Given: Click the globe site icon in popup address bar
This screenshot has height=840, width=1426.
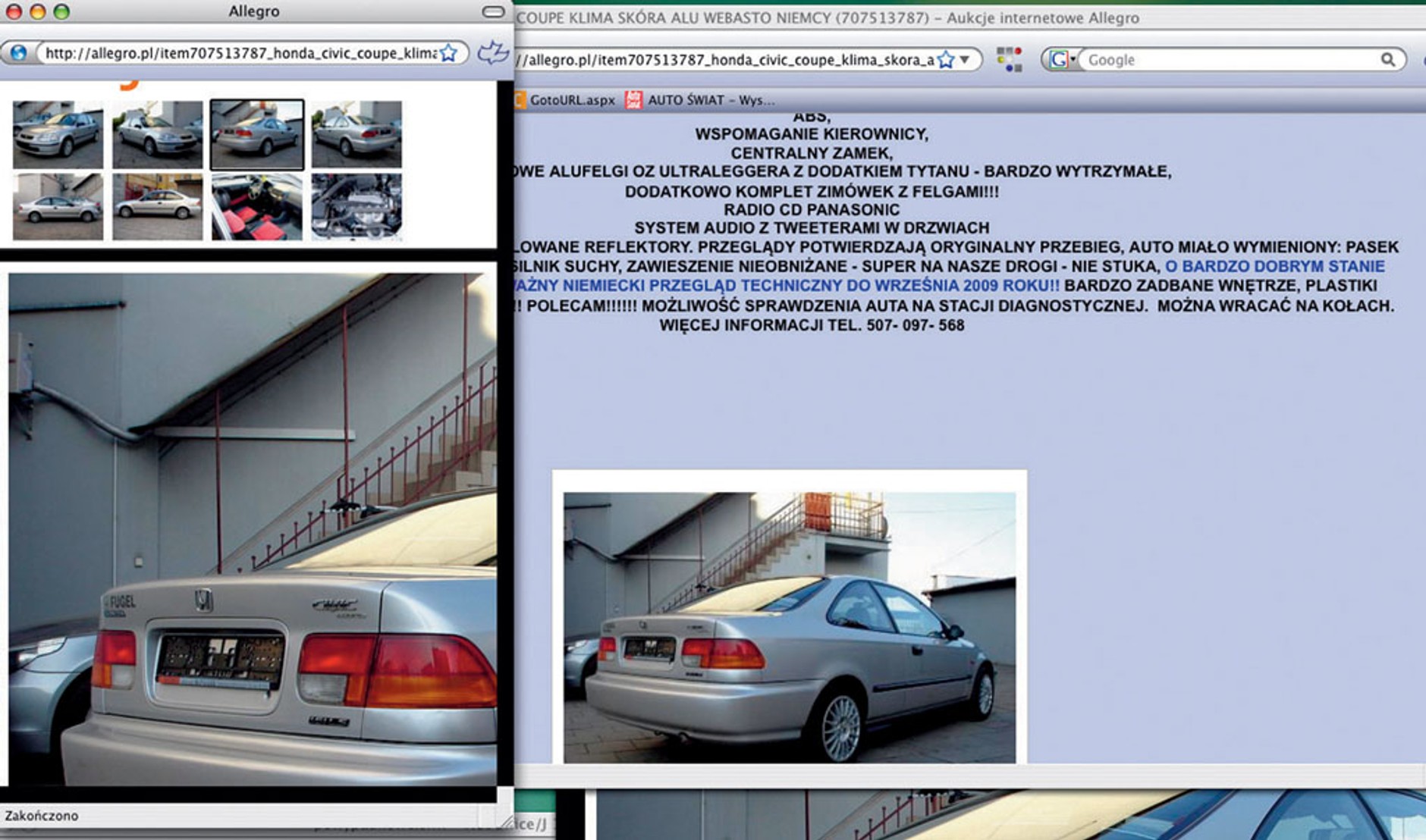Looking at the screenshot, I should [x=18, y=53].
